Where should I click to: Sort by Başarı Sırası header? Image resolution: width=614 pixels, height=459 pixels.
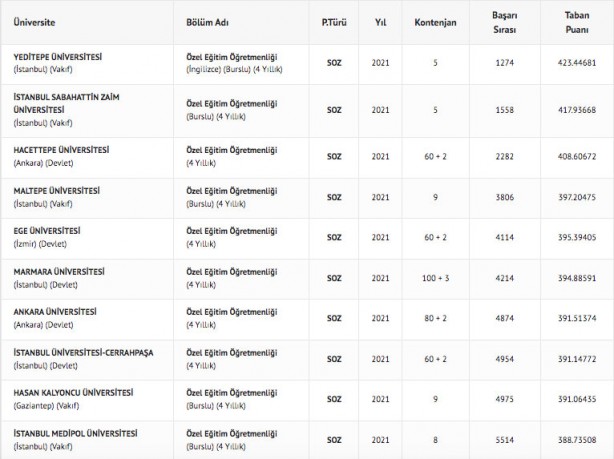coord(504,21)
